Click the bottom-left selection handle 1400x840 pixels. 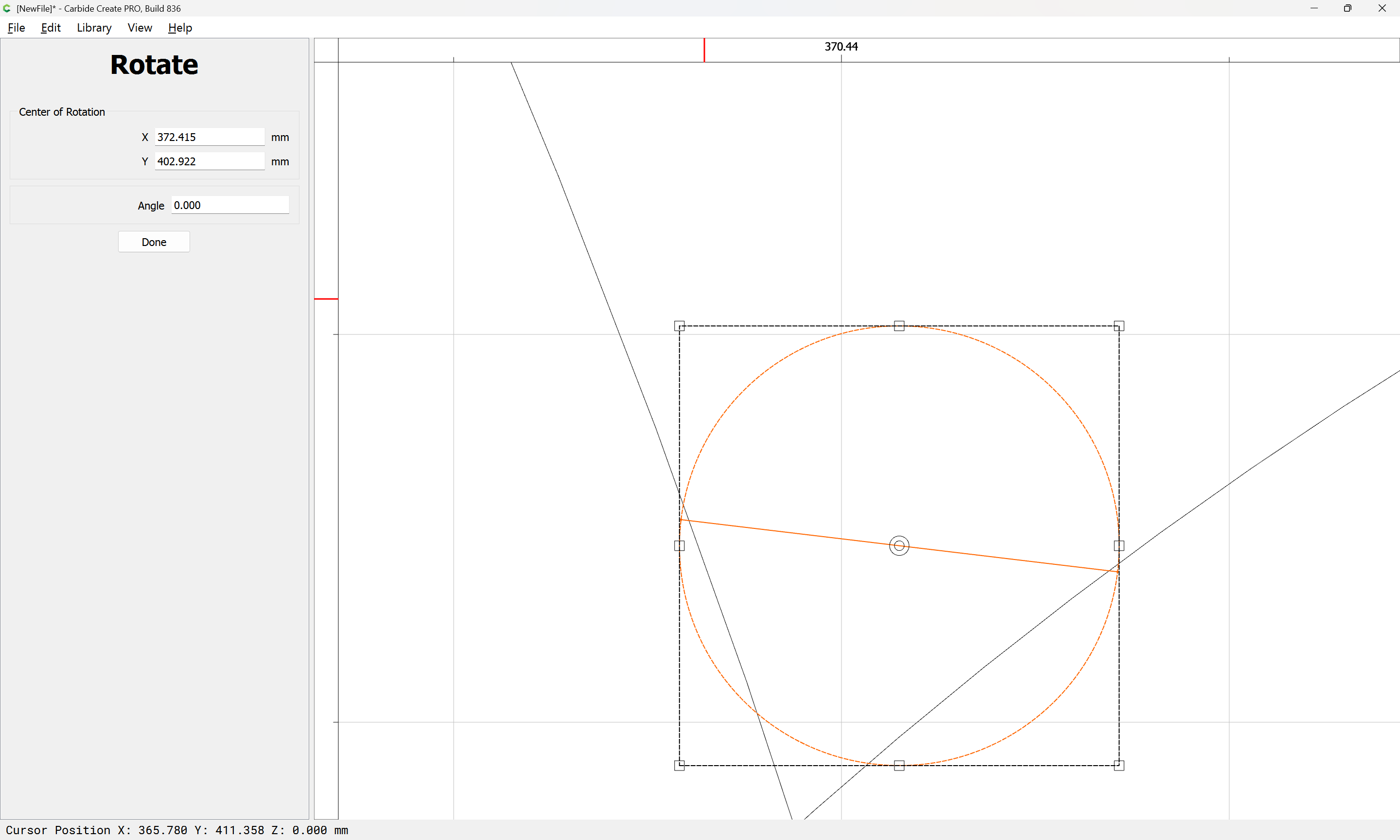pos(679,765)
